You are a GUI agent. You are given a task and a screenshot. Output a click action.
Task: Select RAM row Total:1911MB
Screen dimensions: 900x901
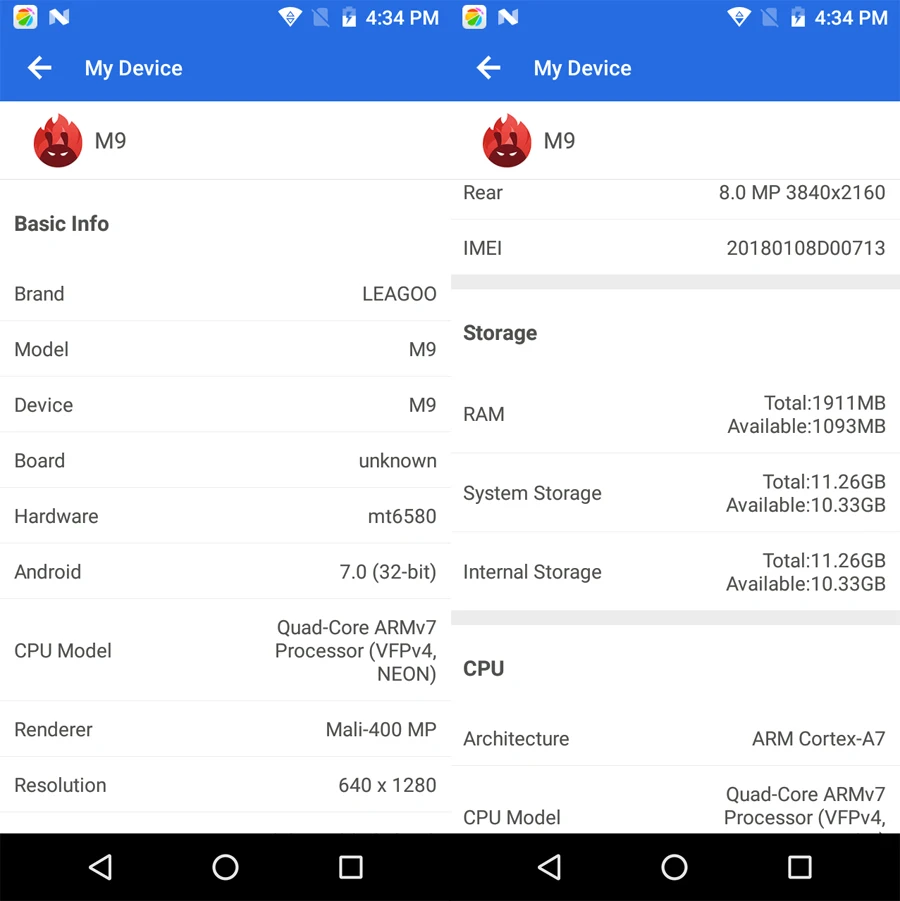point(675,414)
